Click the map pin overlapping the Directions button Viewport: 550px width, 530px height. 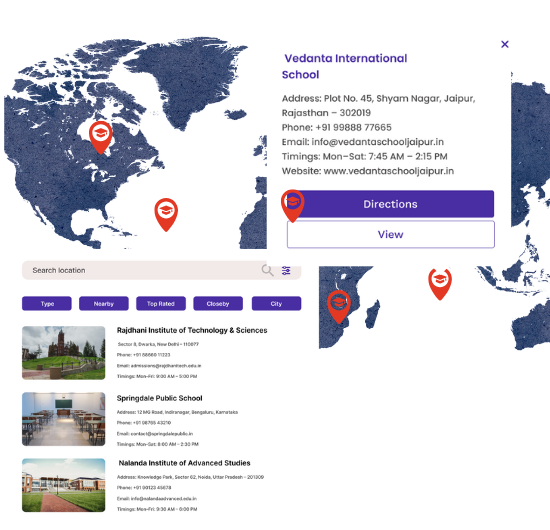pos(293,206)
